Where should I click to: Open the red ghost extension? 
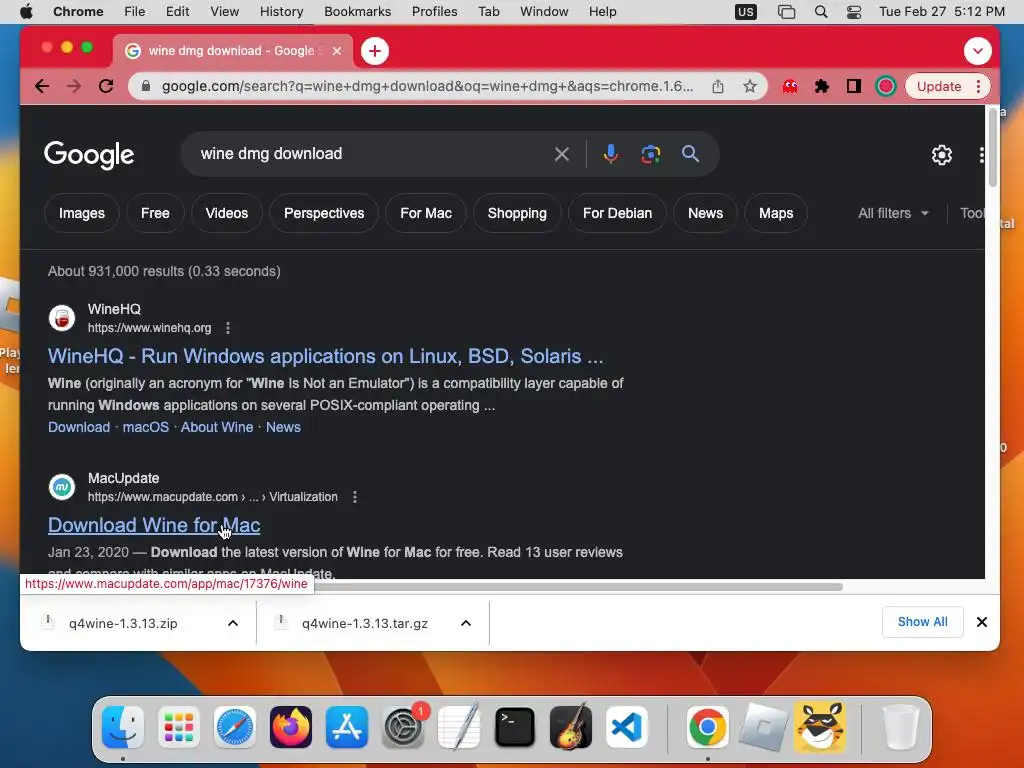[790, 86]
